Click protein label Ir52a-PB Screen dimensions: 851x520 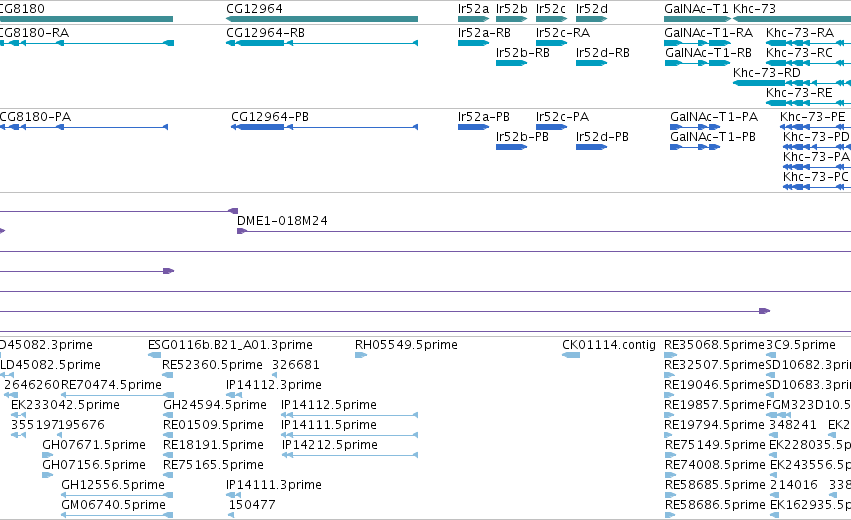tap(484, 117)
